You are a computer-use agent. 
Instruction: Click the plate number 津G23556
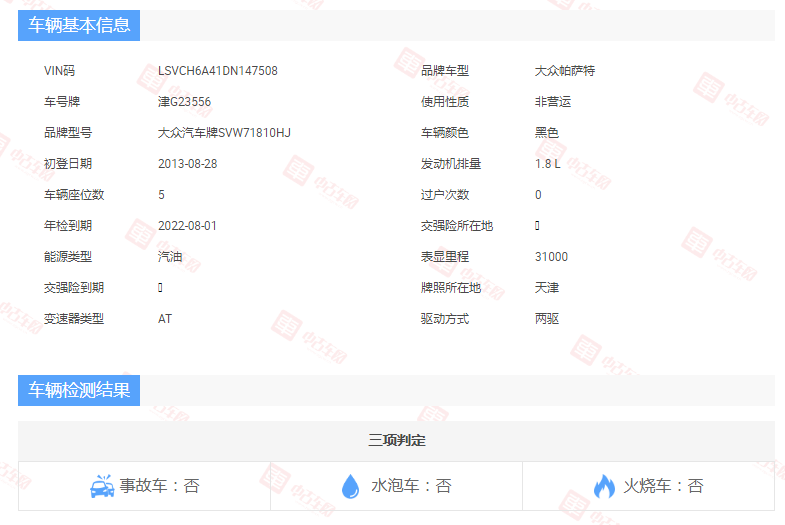click(184, 102)
